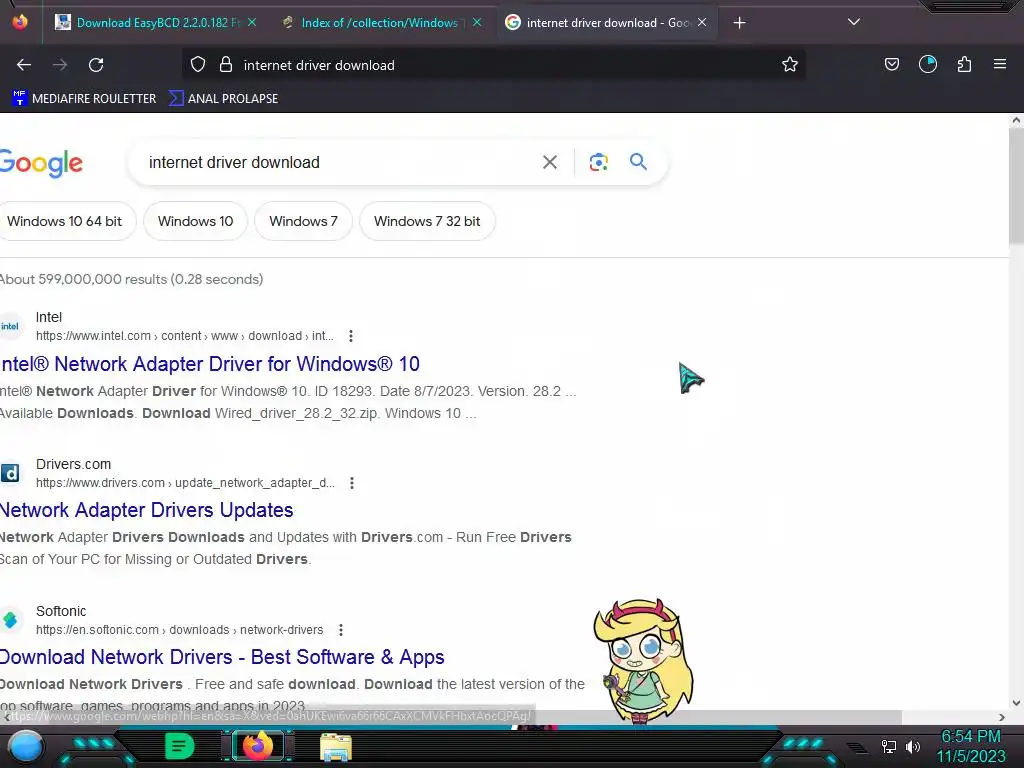This screenshot has width=1024, height=768.
Task: Click the Softonic site favicon
Action: tap(10, 620)
